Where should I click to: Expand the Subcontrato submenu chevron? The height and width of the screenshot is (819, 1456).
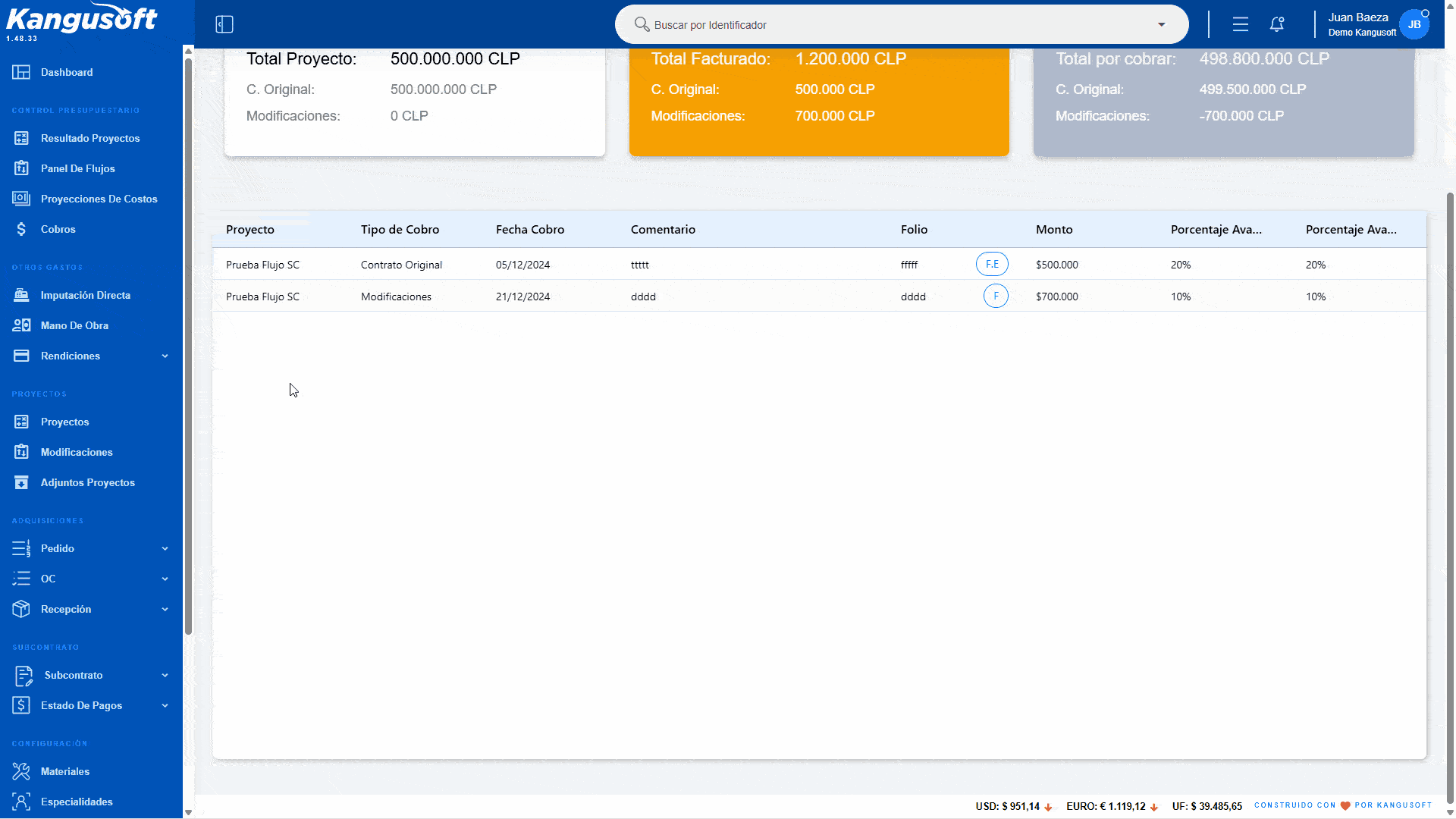tap(165, 675)
